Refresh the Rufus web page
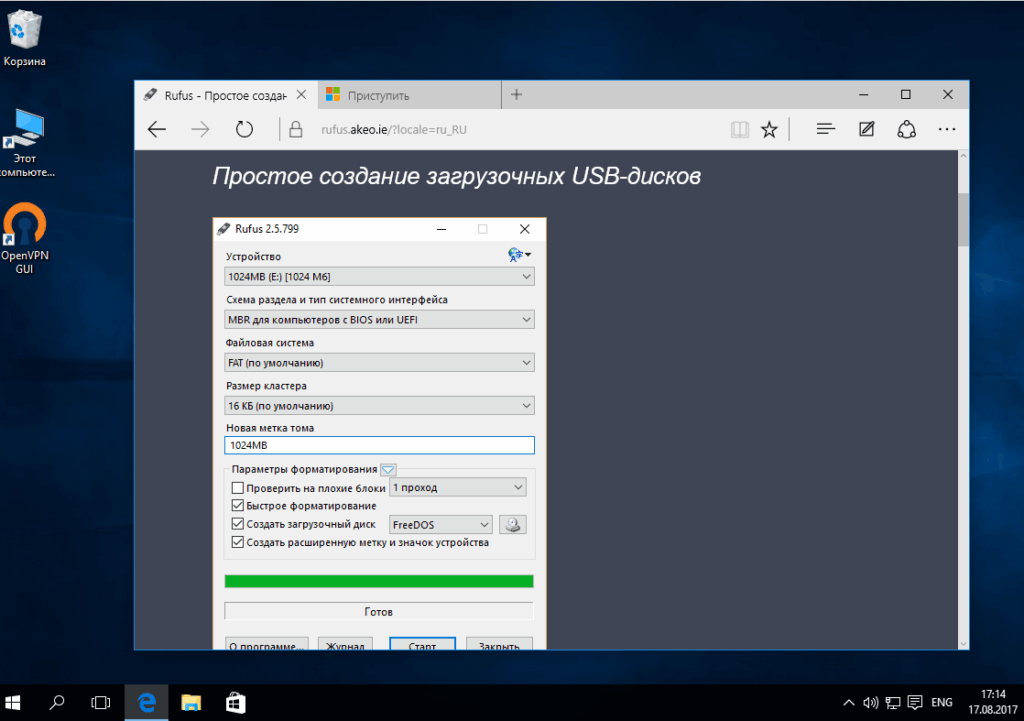 point(244,129)
